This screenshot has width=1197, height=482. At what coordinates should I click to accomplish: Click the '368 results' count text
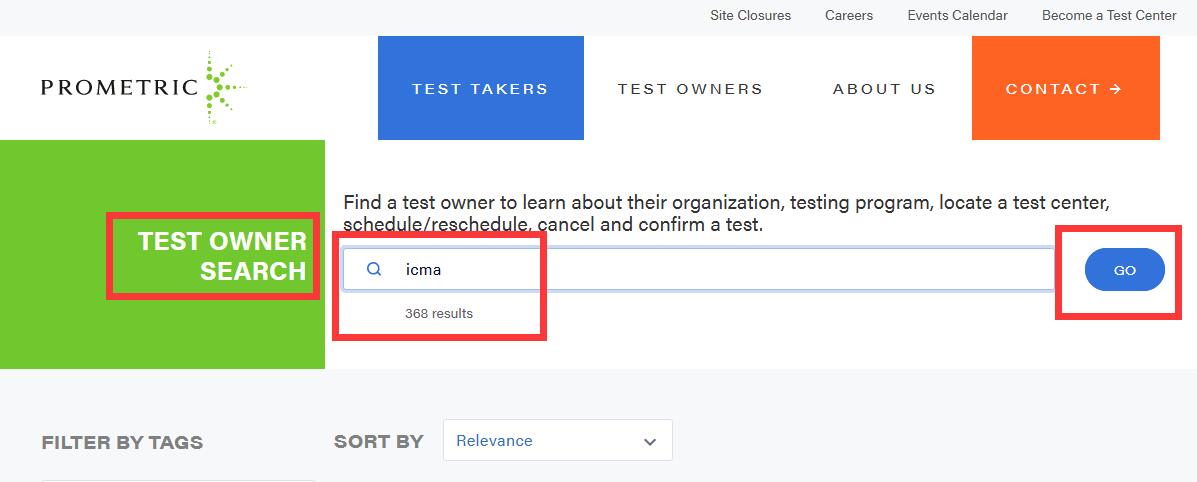pos(439,313)
